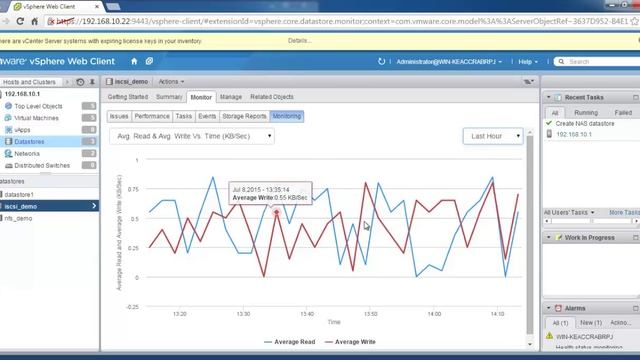
Task: Show Running tasks tab
Action: coord(586,112)
